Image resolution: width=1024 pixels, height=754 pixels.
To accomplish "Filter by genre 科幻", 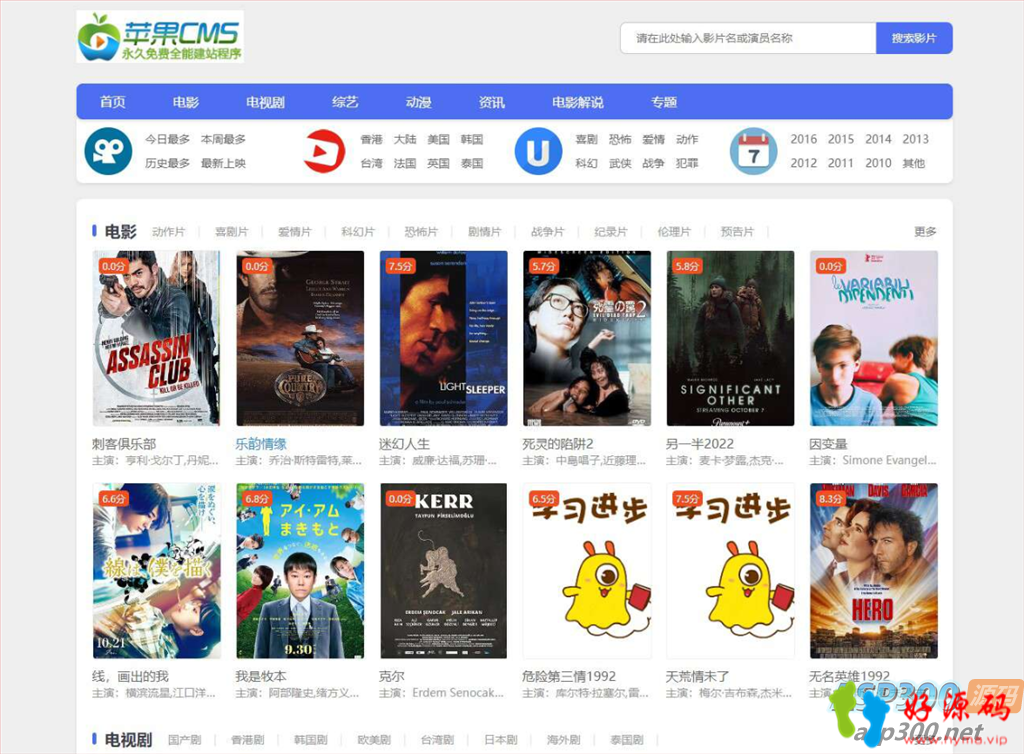I will pos(586,163).
